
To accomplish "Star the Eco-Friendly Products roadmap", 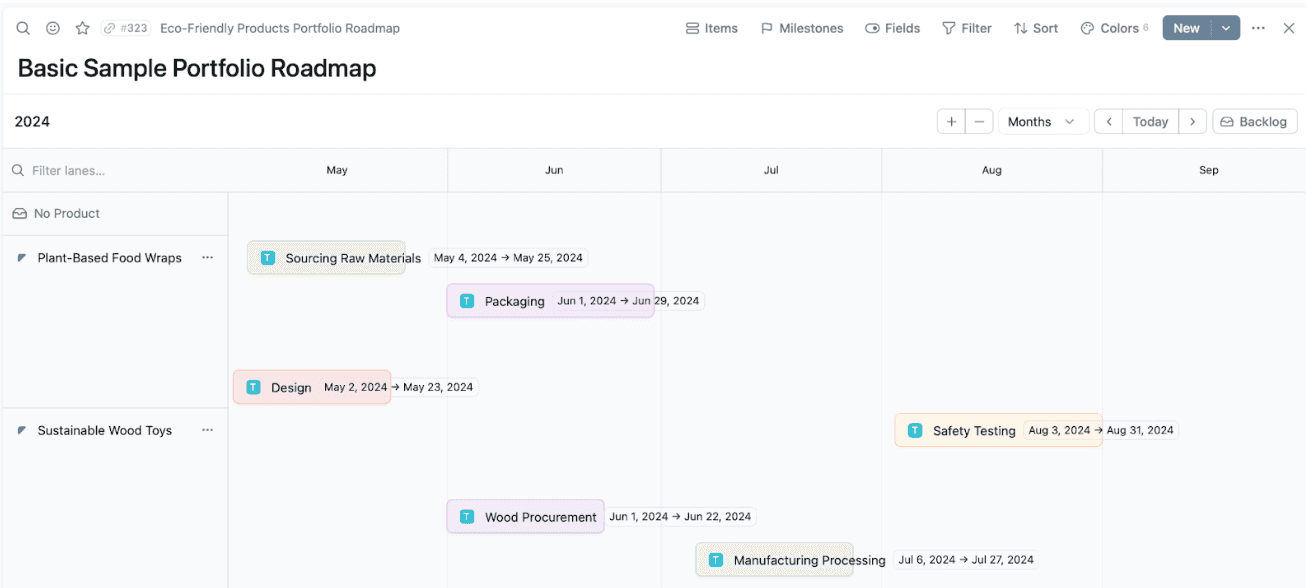I will (82, 28).
